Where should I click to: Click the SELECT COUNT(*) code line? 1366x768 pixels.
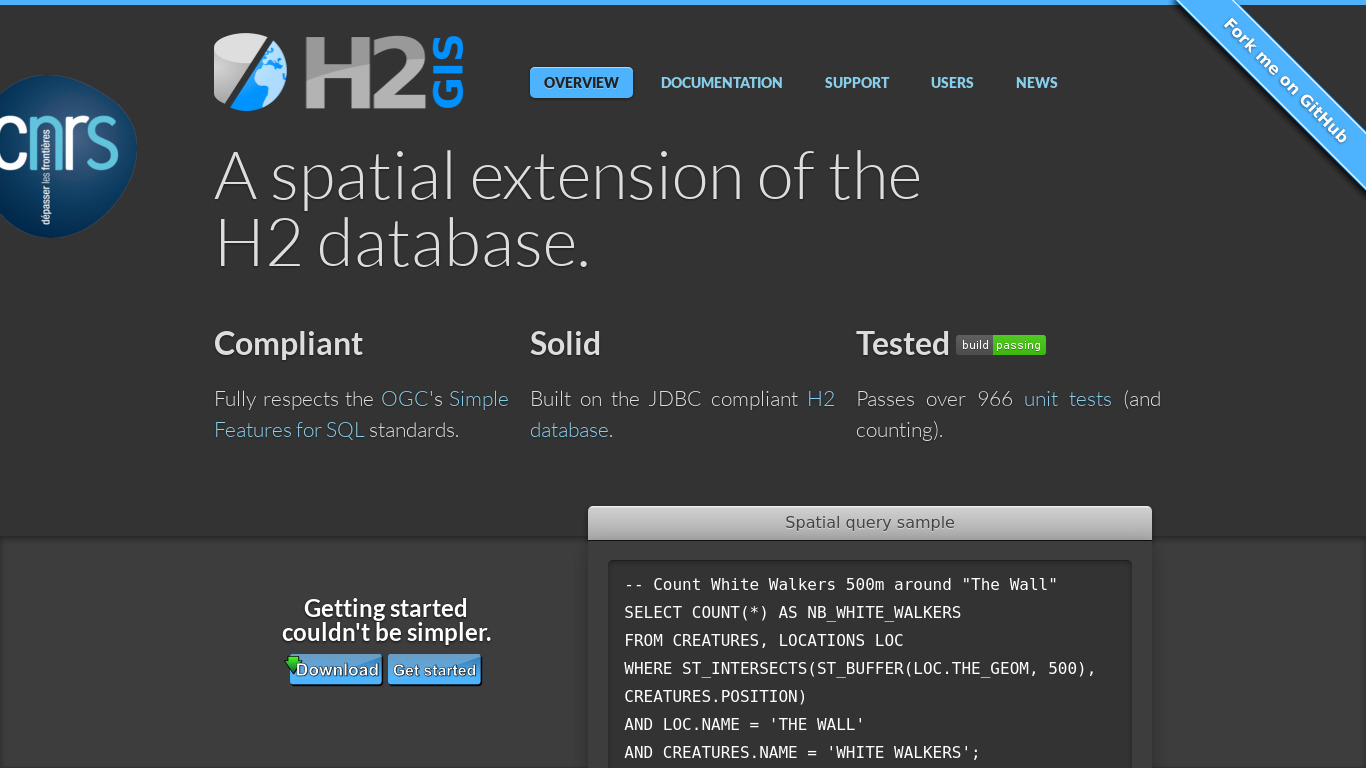[793, 612]
